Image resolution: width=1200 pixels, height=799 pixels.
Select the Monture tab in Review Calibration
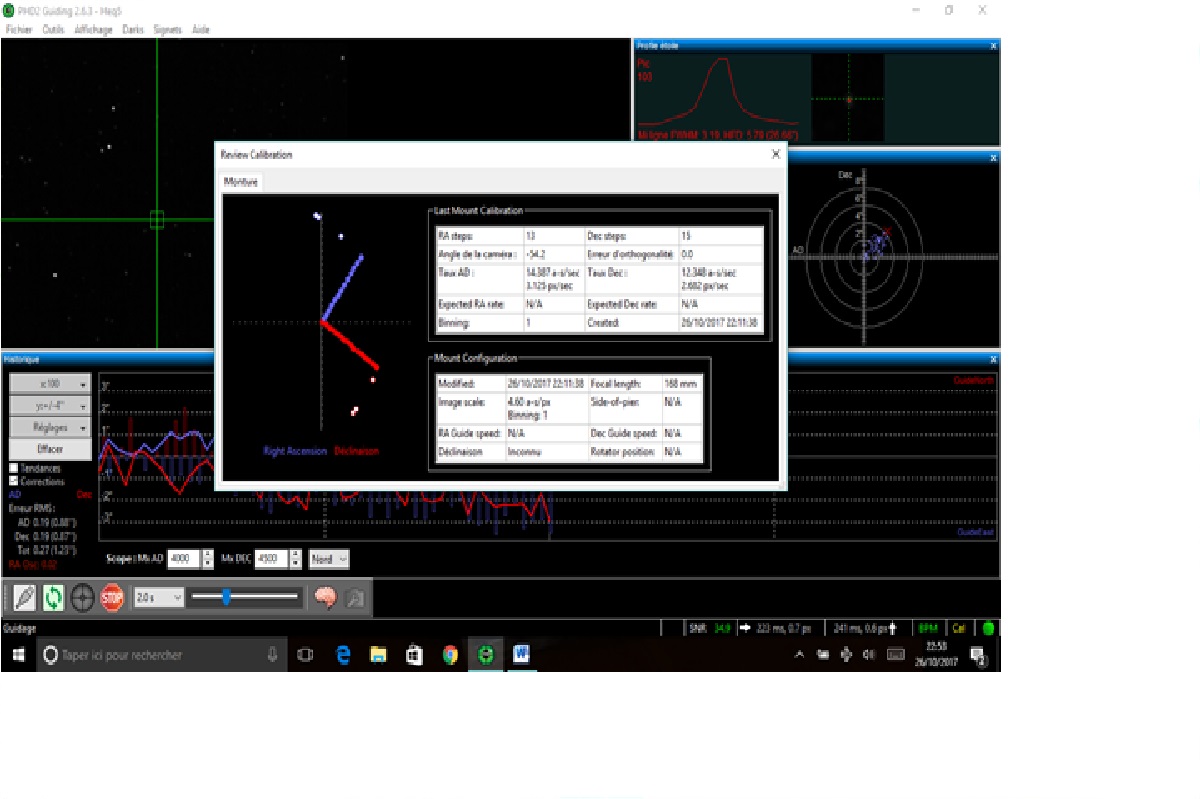240,182
